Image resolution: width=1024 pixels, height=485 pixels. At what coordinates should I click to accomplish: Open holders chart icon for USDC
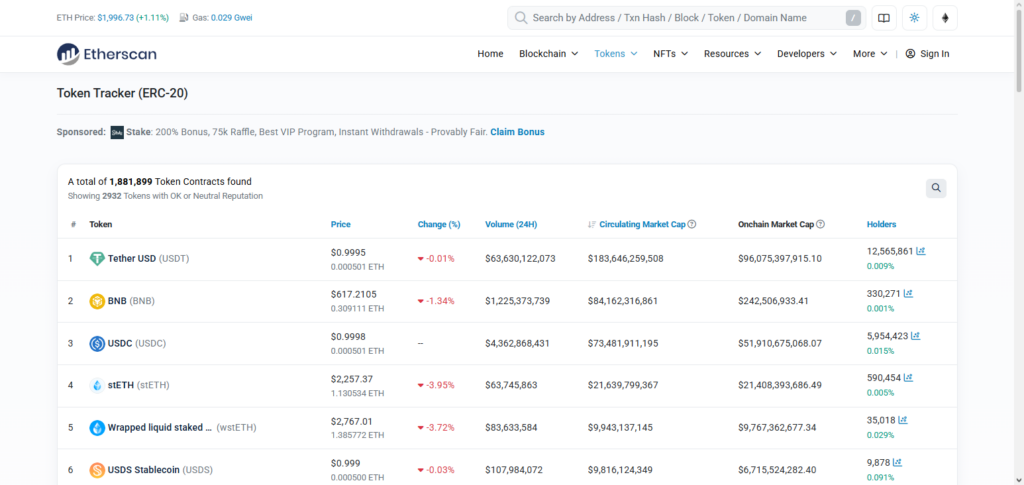[x=916, y=336]
